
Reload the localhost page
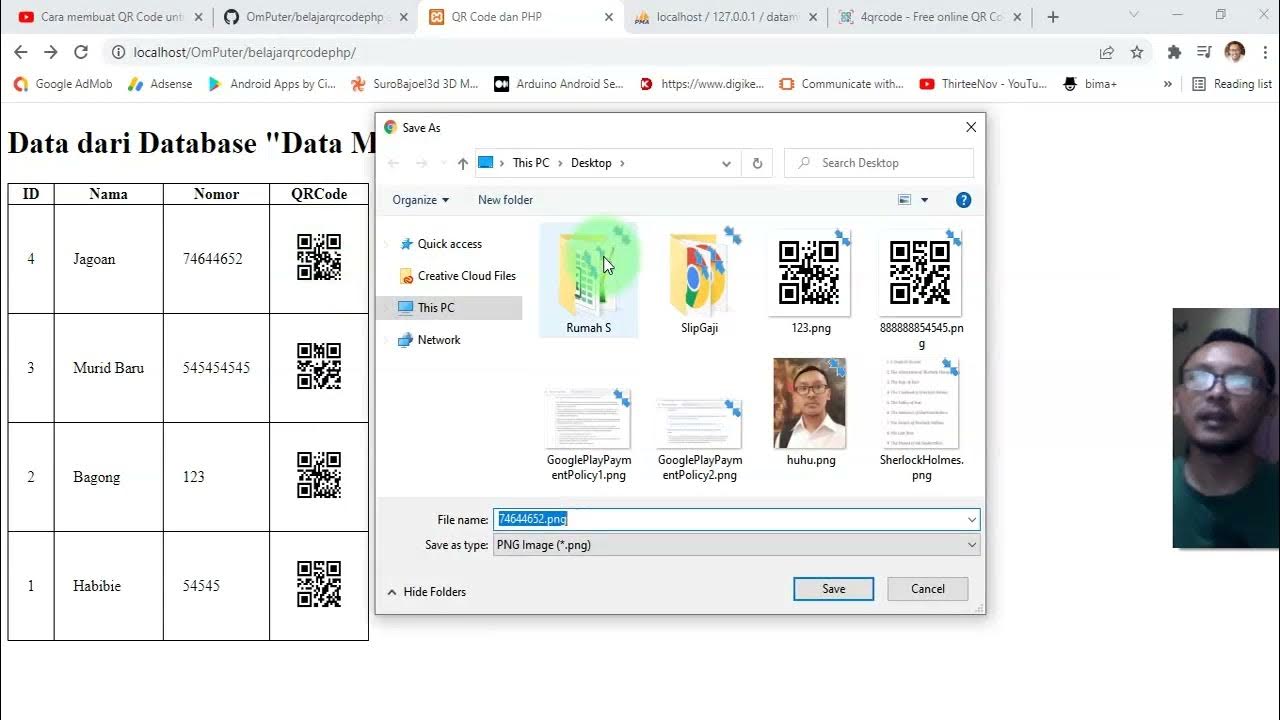click(x=81, y=52)
